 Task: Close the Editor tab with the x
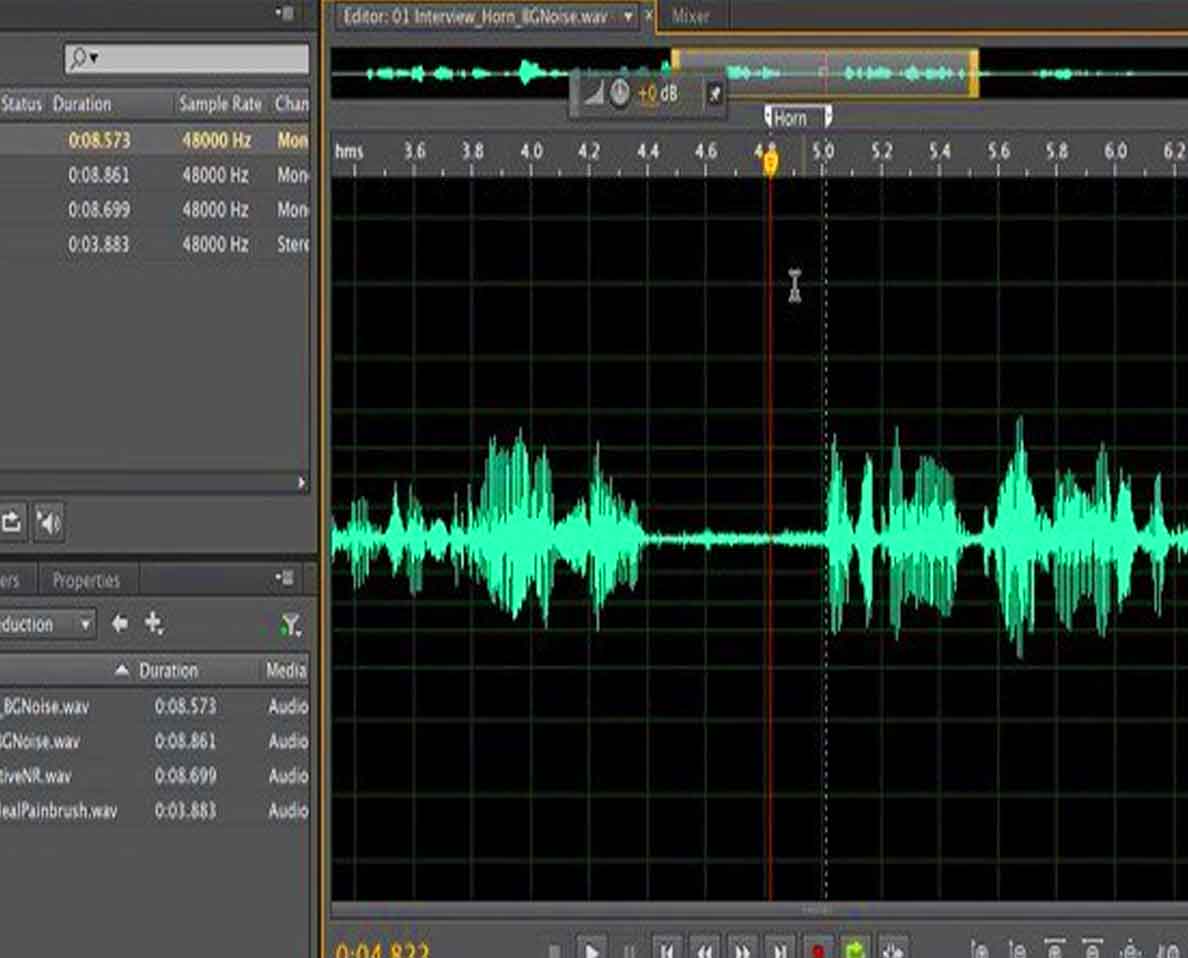[x=649, y=15]
